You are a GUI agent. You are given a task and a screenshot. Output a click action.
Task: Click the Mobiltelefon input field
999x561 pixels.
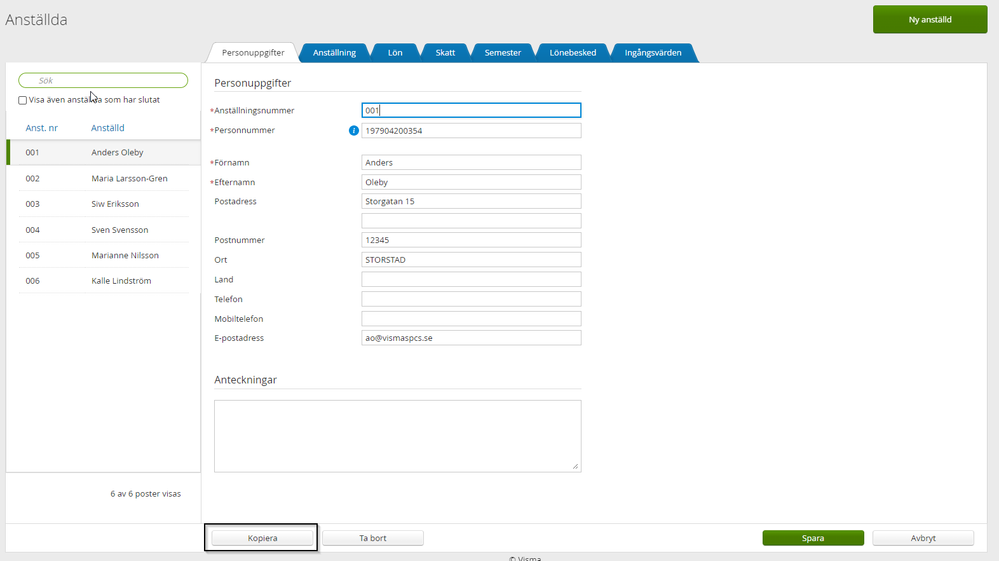tap(471, 319)
